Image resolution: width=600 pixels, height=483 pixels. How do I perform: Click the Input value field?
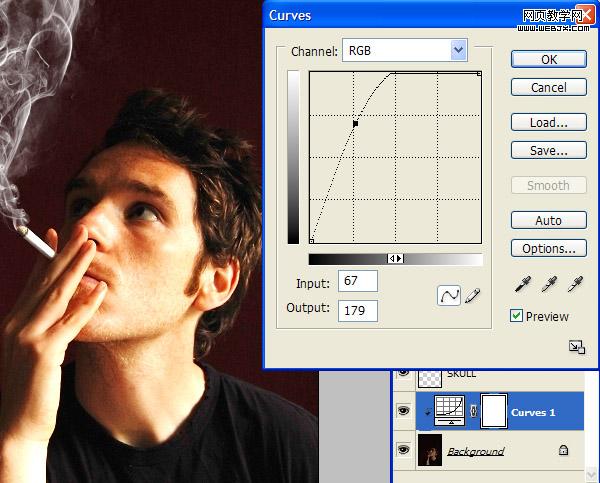click(358, 281)
